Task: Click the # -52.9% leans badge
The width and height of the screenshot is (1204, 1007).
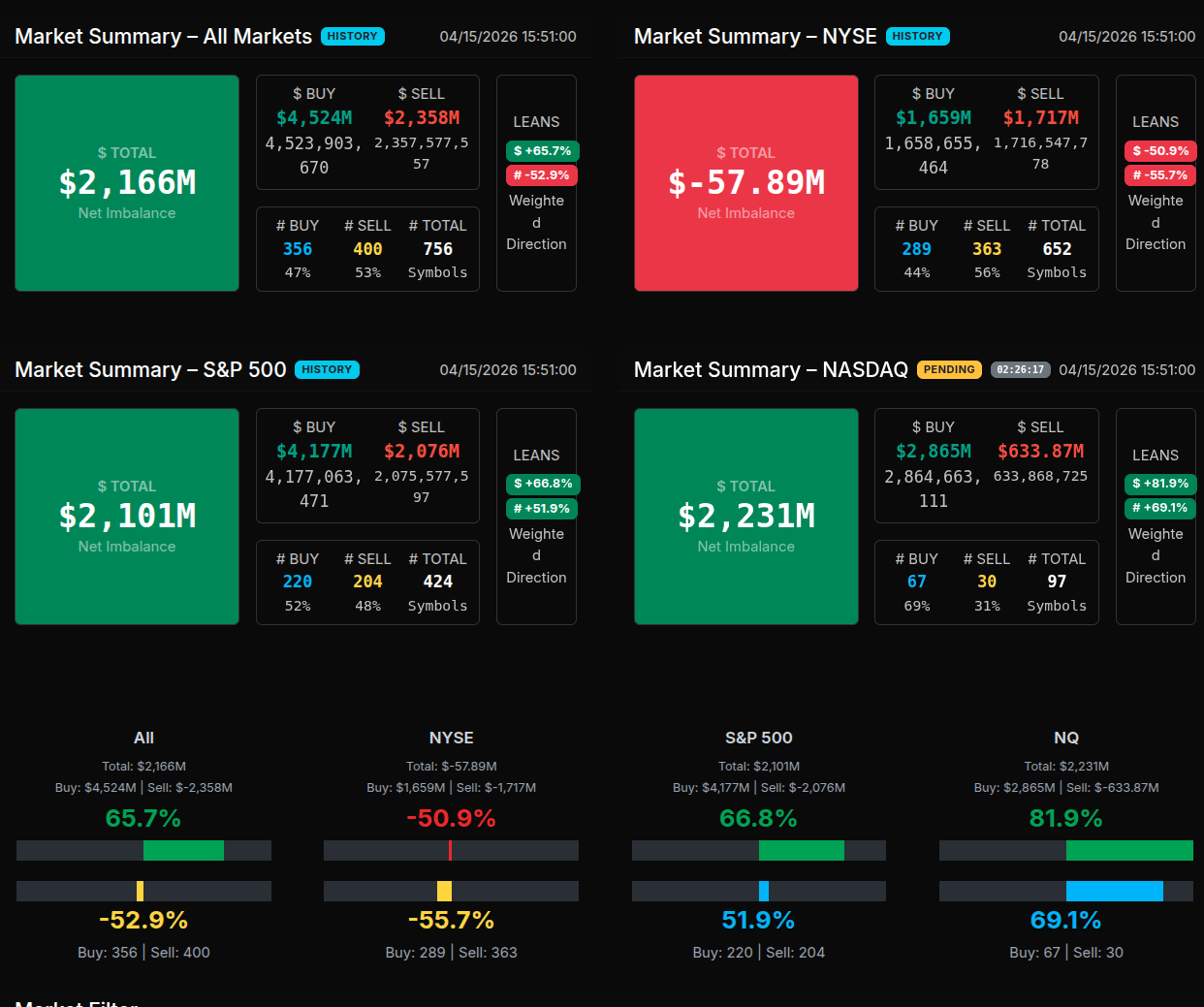Action: 541,175
